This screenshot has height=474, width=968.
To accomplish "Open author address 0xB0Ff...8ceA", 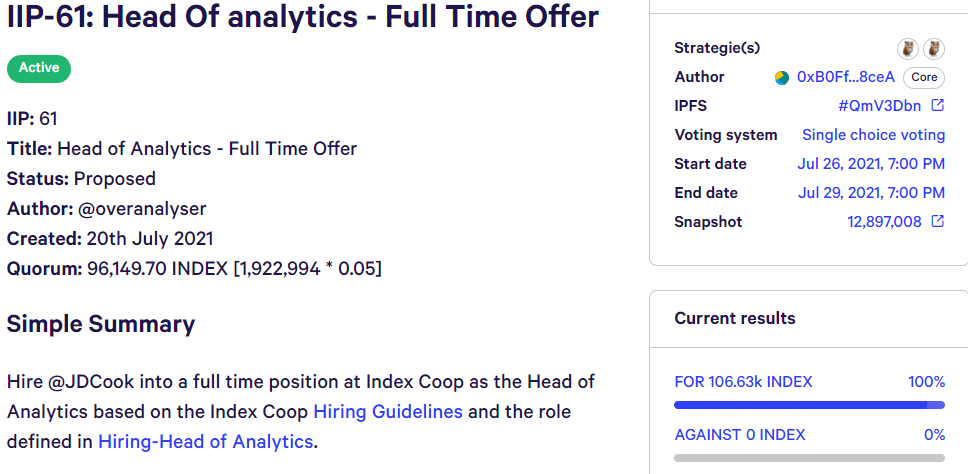I will click(846, 77).
